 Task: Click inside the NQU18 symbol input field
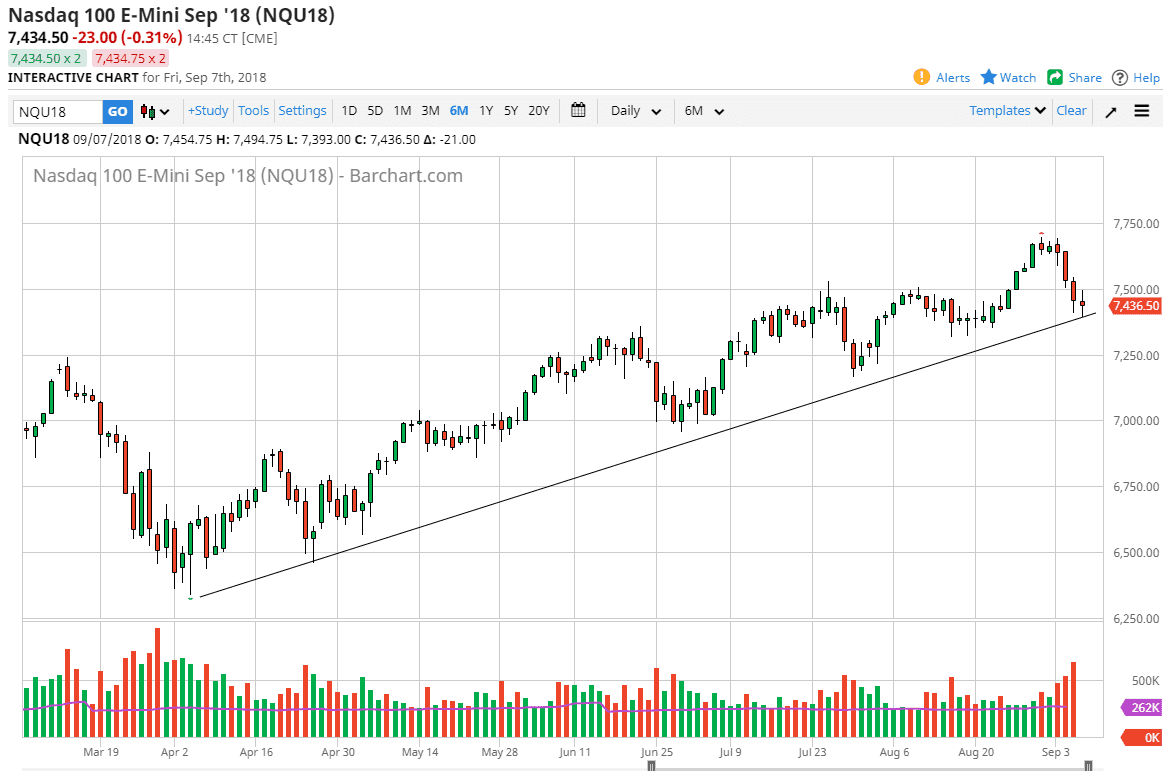[x=55, y=111]
